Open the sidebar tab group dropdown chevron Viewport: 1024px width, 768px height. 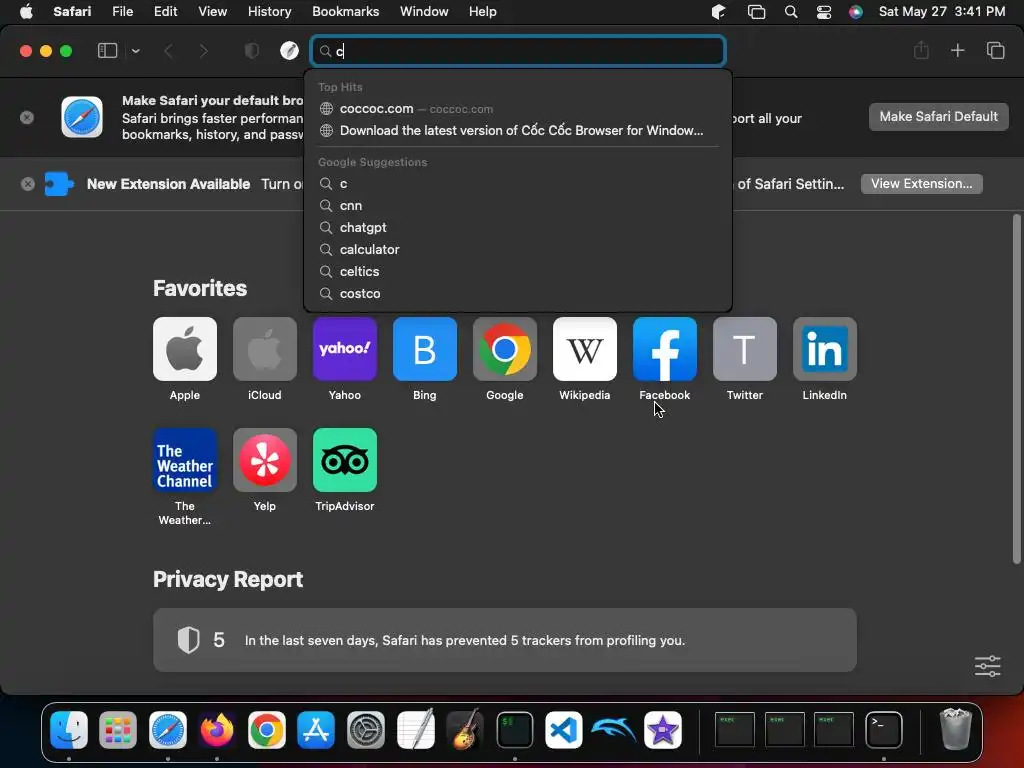(x=135, y=51)
